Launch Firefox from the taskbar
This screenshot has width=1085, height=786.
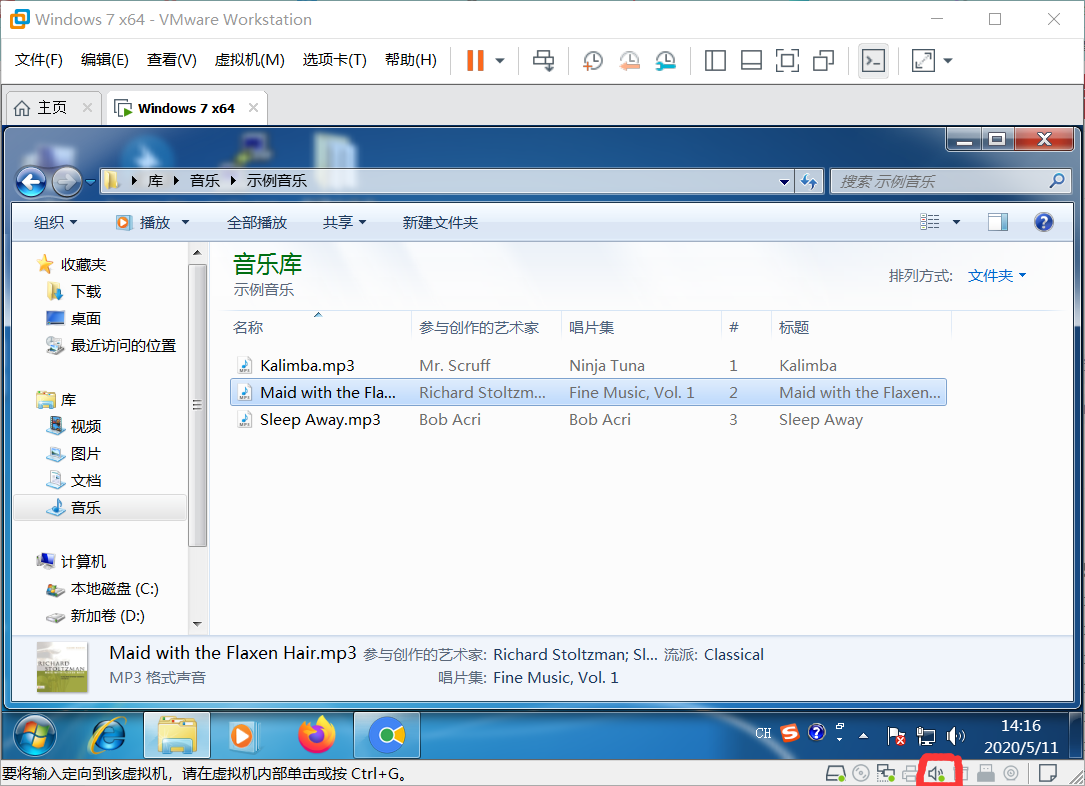pyautogui.click(x=316, y=735)
